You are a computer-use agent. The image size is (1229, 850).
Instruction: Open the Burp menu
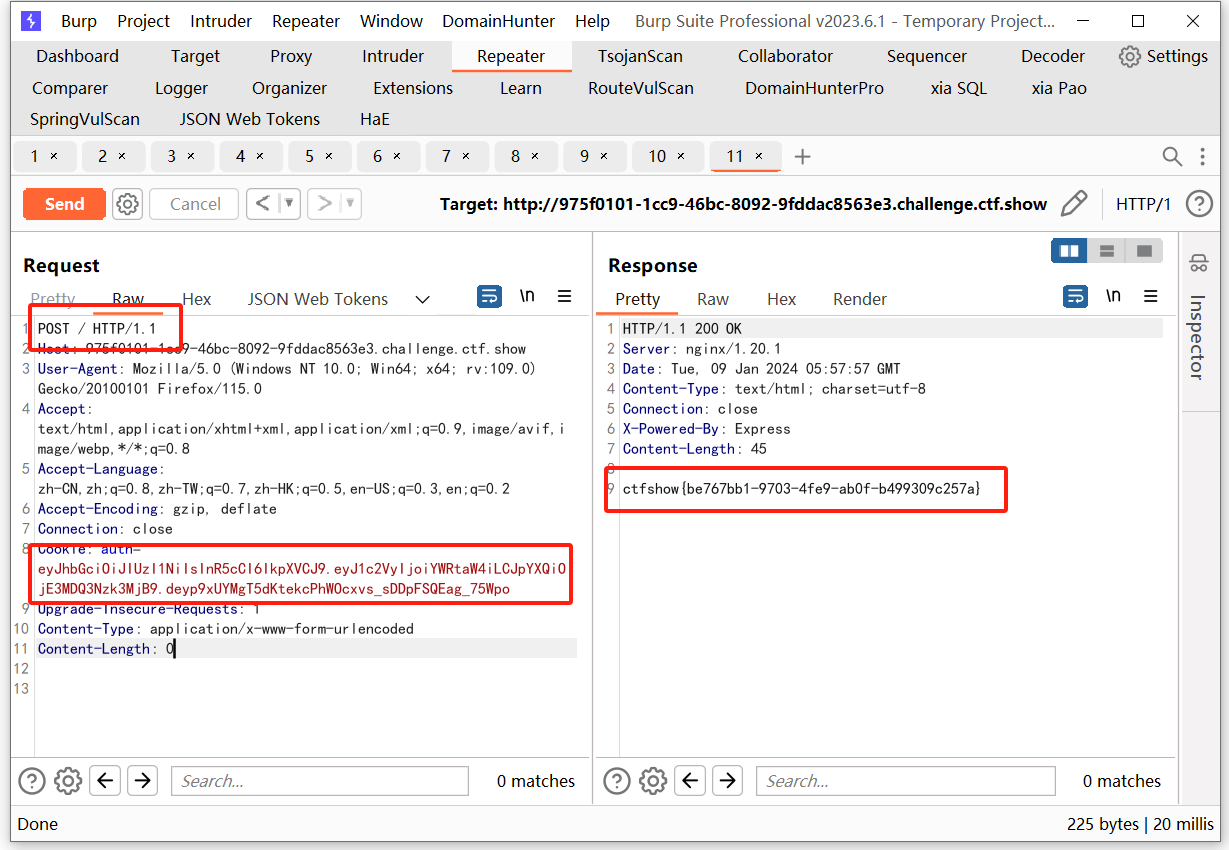tap(79, 21)
